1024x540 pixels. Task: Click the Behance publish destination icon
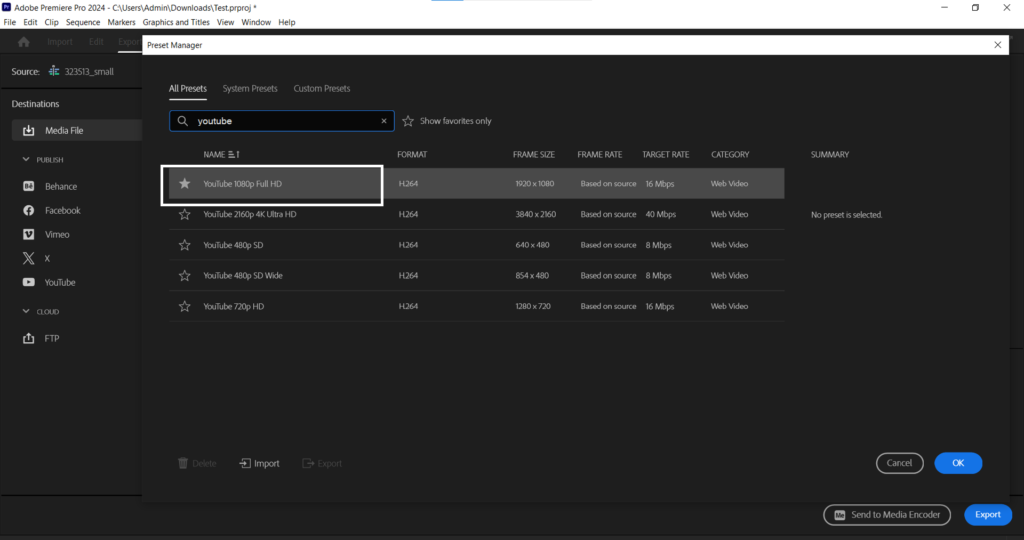click(x=29, y=187)
